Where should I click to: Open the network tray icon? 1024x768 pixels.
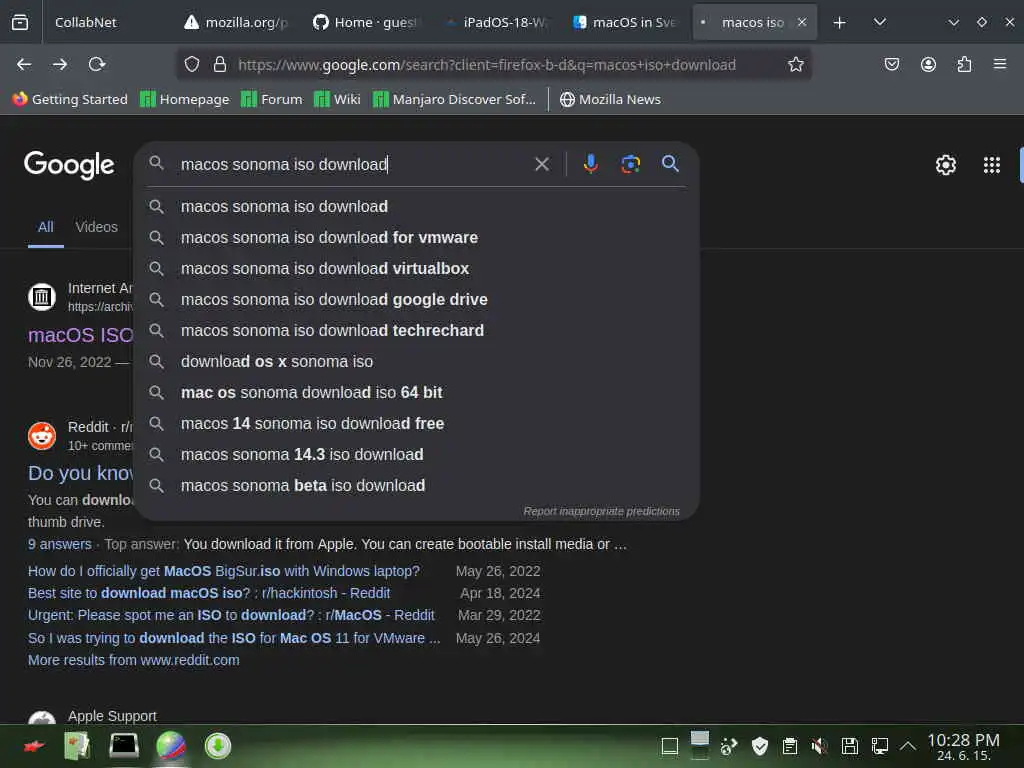coord(879,746)
